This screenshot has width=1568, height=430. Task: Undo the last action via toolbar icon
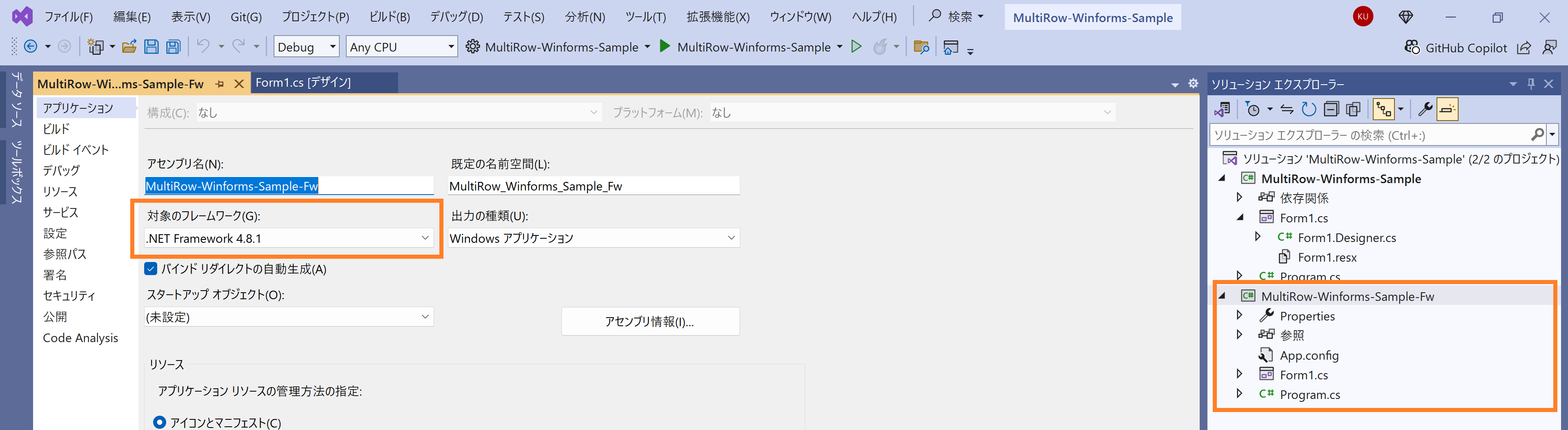tap(203, 46)
